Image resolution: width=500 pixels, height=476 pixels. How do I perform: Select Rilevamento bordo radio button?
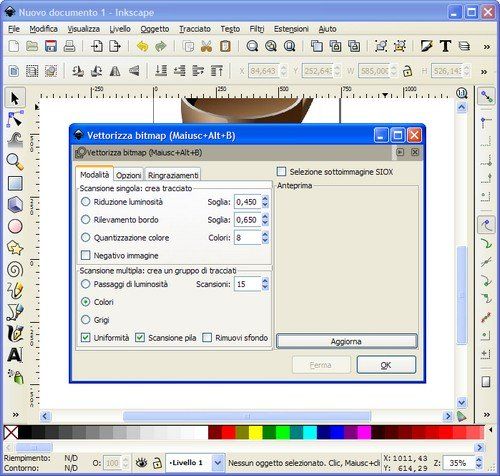pyautogui.click(x=86, y=220)
